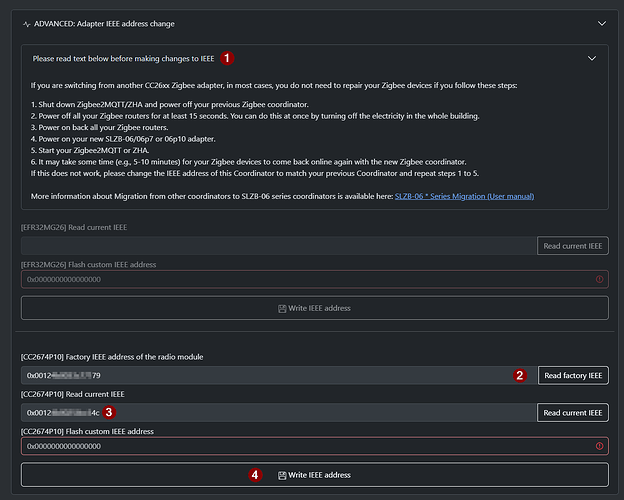Focus CC2674P10 read current IEEE field
Image resolution: width=624 pixels, height=500 pixels.
coord(279,413)
